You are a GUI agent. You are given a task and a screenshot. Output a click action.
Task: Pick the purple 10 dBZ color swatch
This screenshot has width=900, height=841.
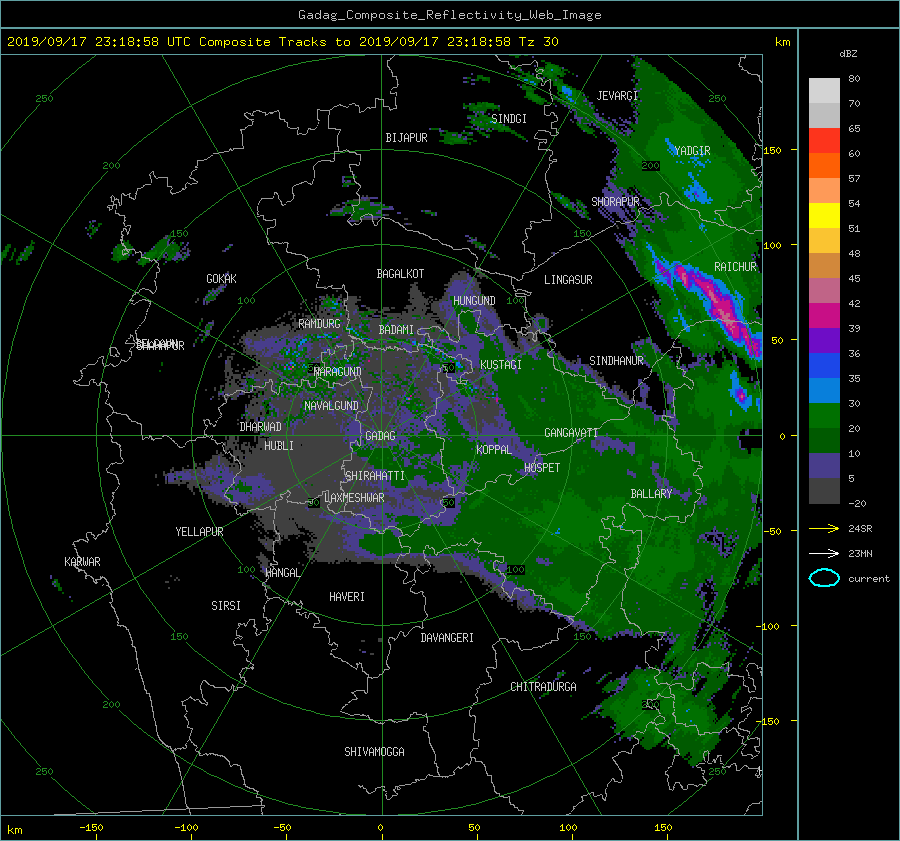824,465
